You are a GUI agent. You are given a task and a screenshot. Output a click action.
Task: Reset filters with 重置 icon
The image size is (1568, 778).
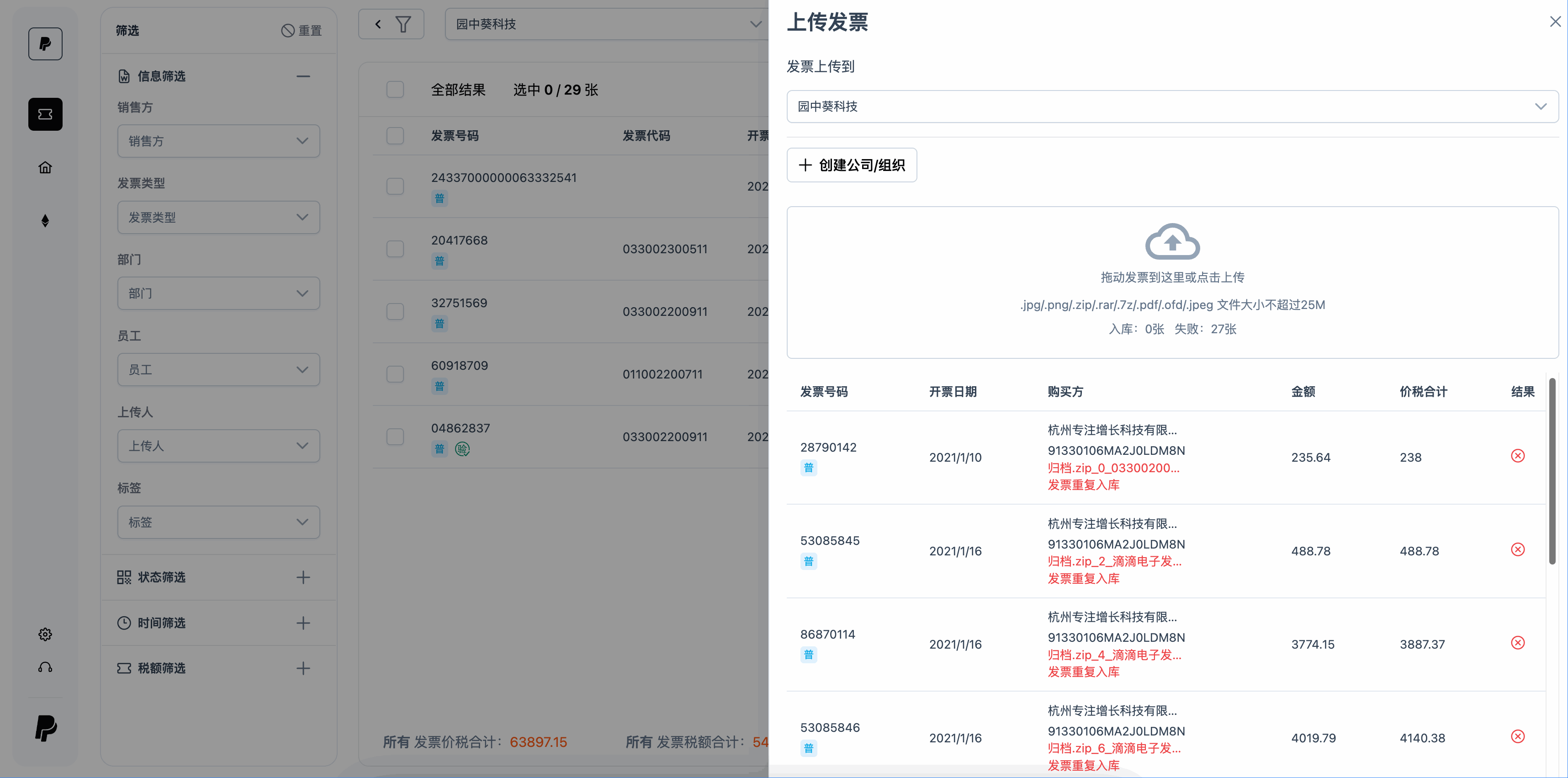(301, 31)
